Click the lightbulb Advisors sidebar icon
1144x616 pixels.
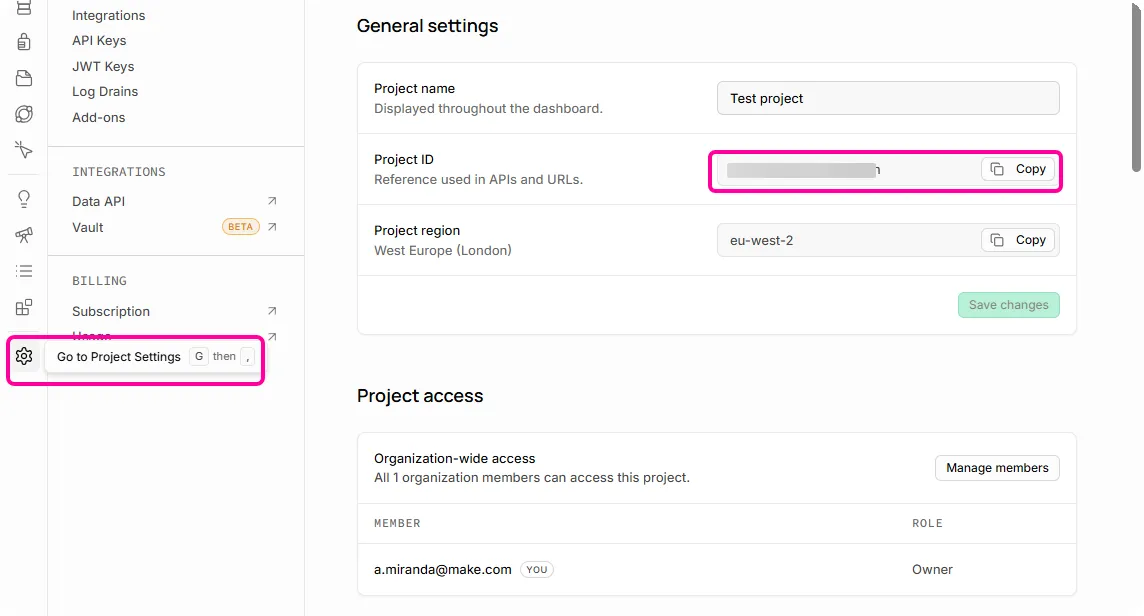point(24,199)
